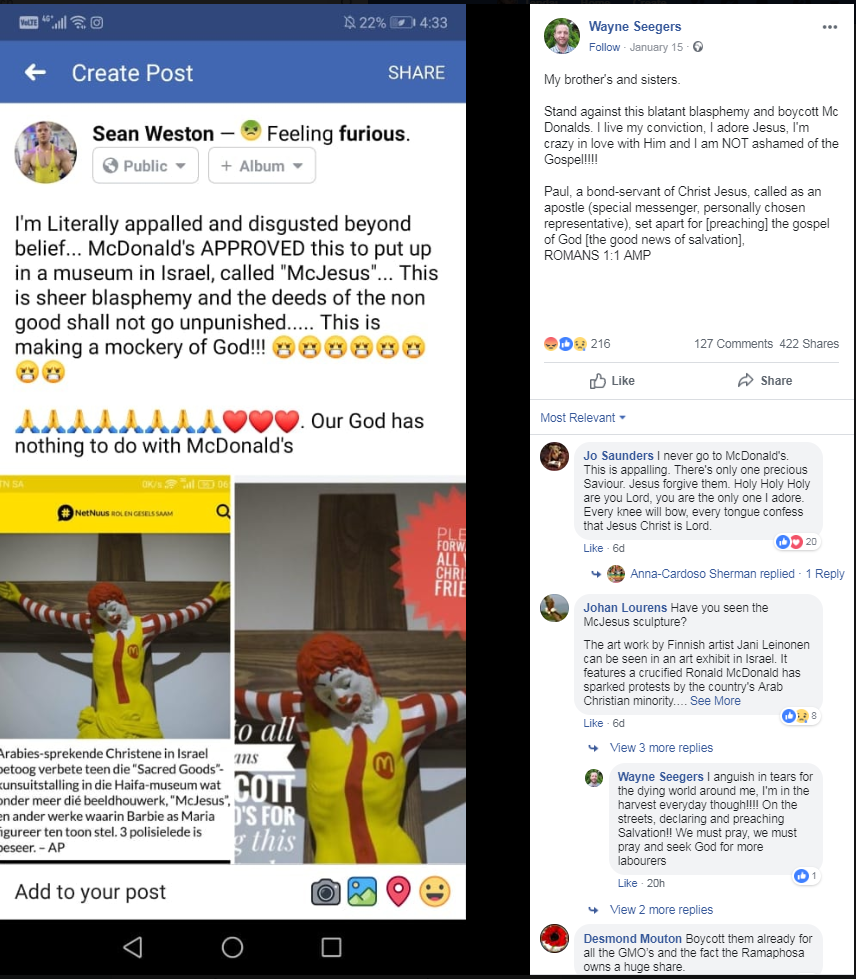Tap the back arrow in Create Post header
Image resolution: width=856 pixels, height=979 pixels.
click(35, 72)
